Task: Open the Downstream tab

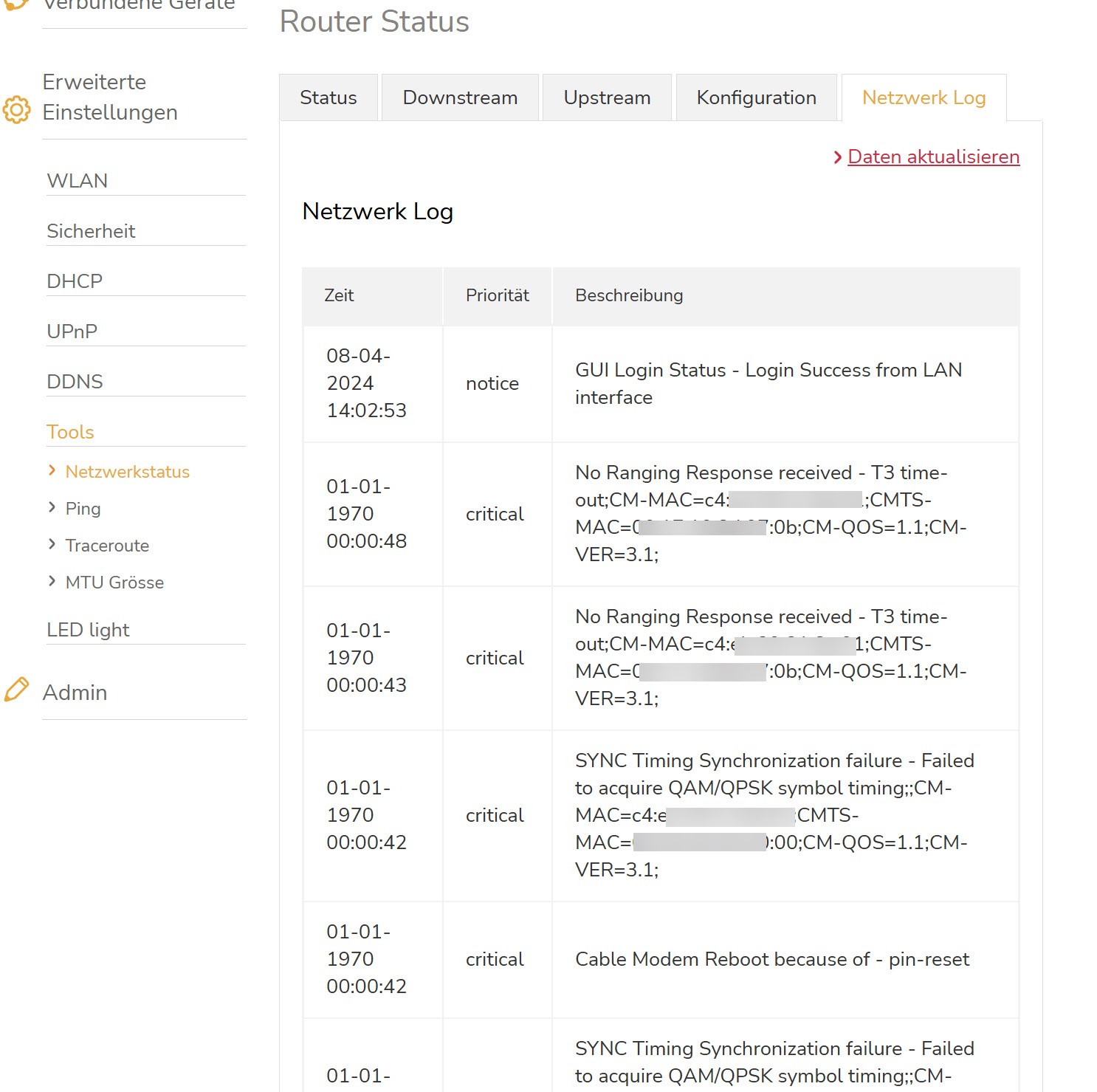Action: (x=459, y=97)
